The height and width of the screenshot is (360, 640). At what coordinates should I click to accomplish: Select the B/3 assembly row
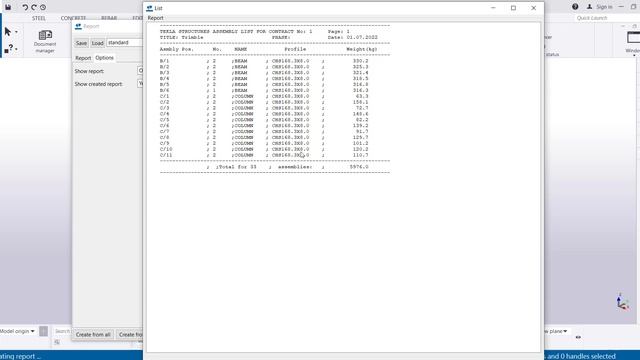click(264, 73)
